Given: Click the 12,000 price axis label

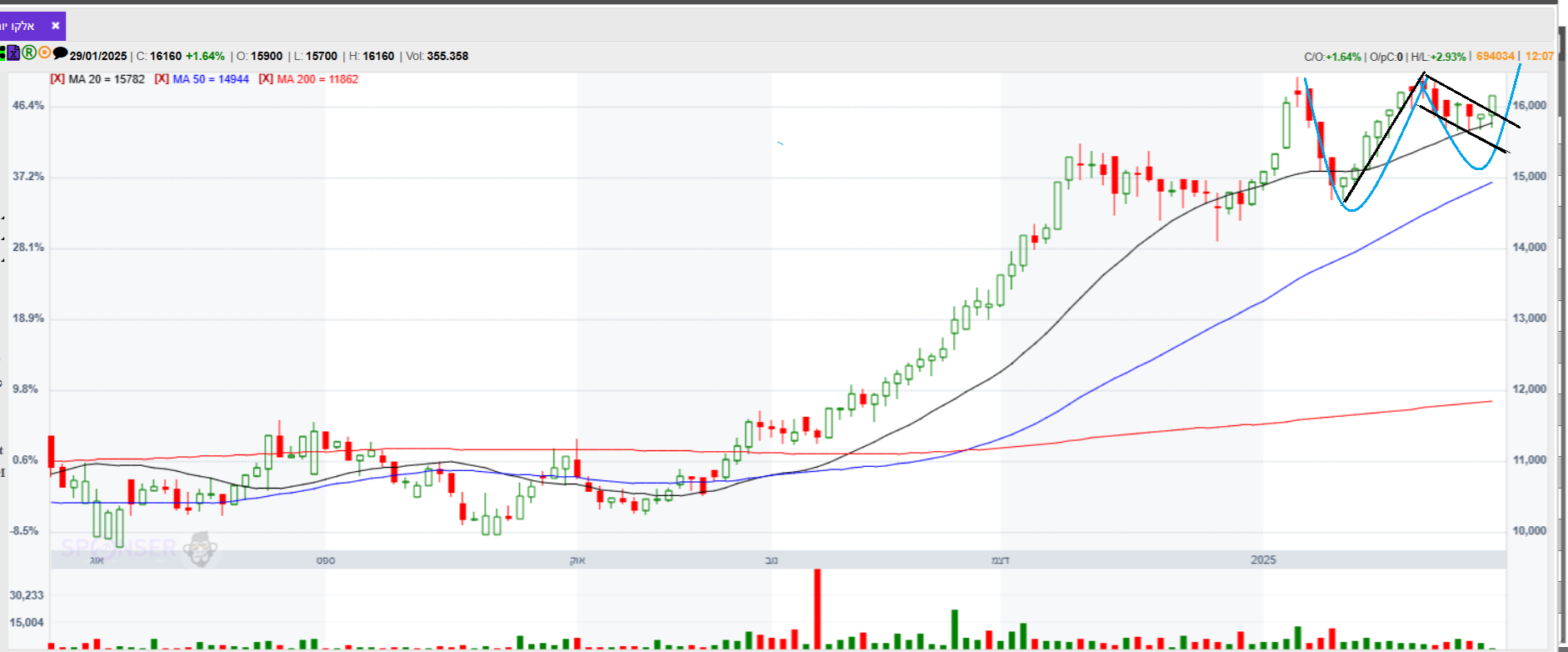Looking at the screenshot, I should (1530, 389).
